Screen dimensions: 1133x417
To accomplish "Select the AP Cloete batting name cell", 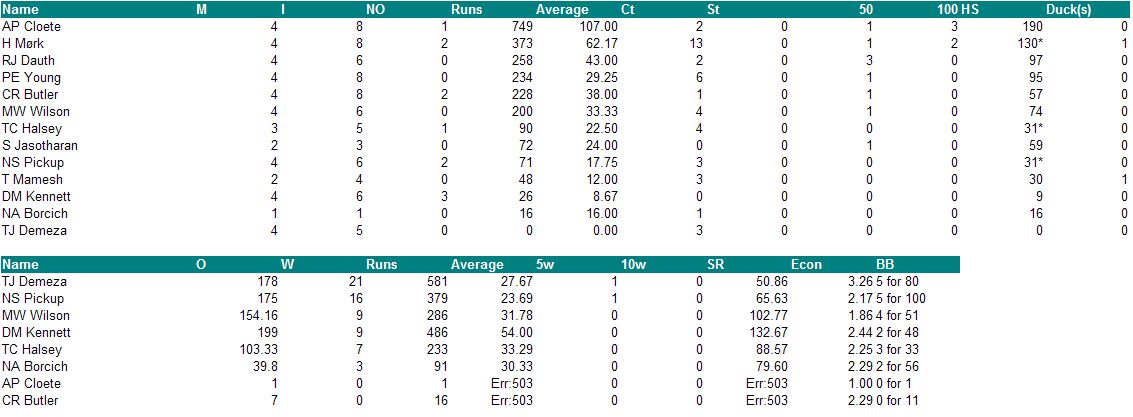I will (x=31, y=27).
